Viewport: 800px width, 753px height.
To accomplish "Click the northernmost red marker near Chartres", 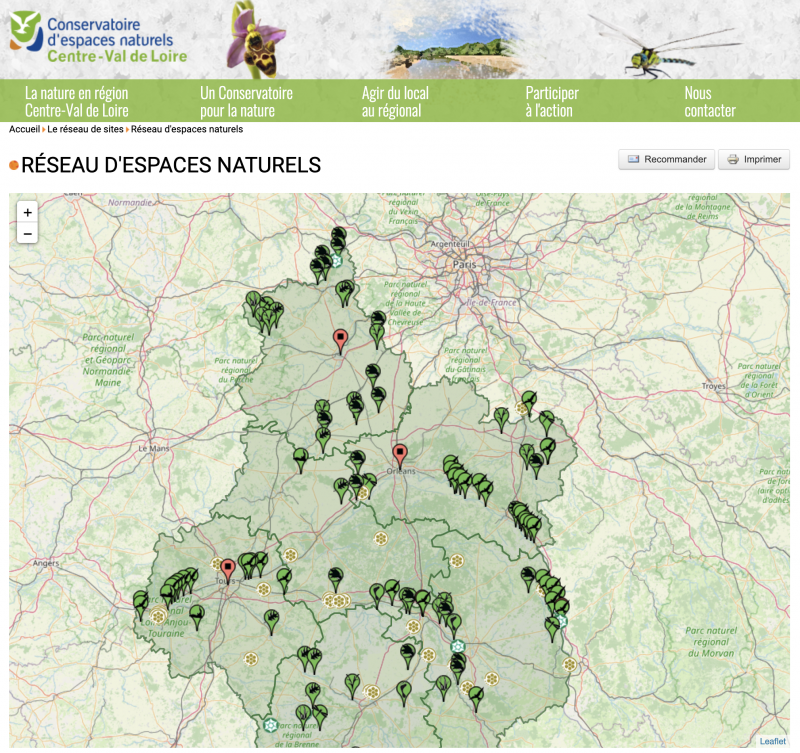I will tap(340, 339).
